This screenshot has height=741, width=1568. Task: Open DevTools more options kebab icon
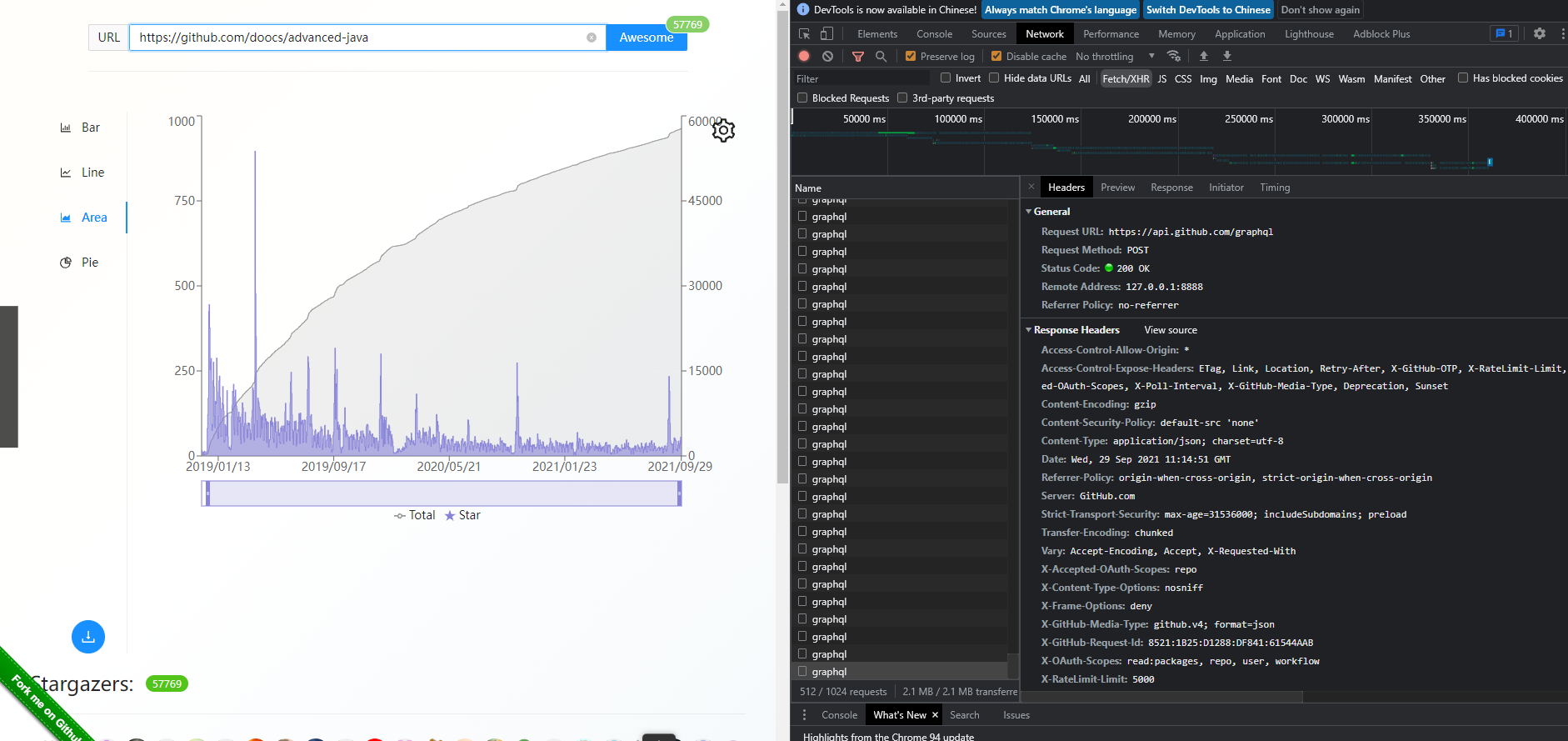(1562, 34)
